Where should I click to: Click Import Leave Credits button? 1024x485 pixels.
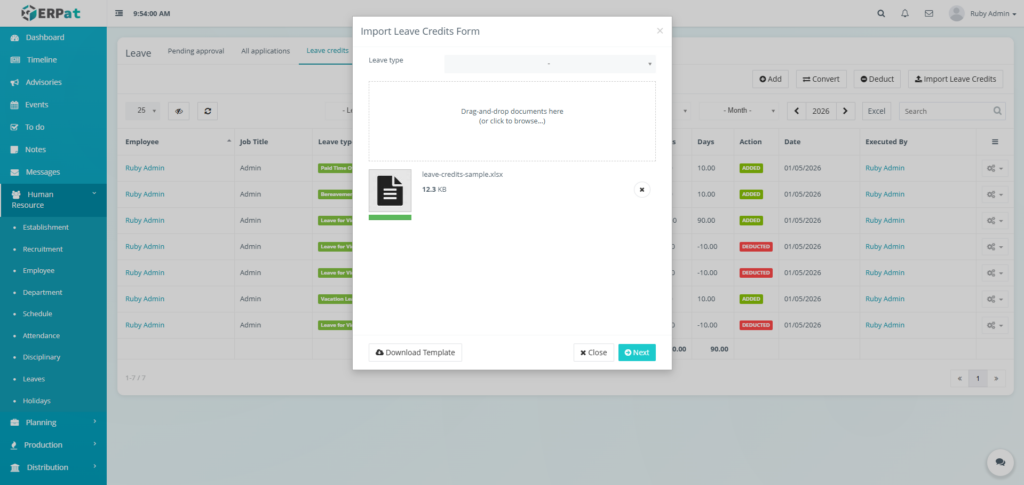pyautogui.click(x=955, y=79)
